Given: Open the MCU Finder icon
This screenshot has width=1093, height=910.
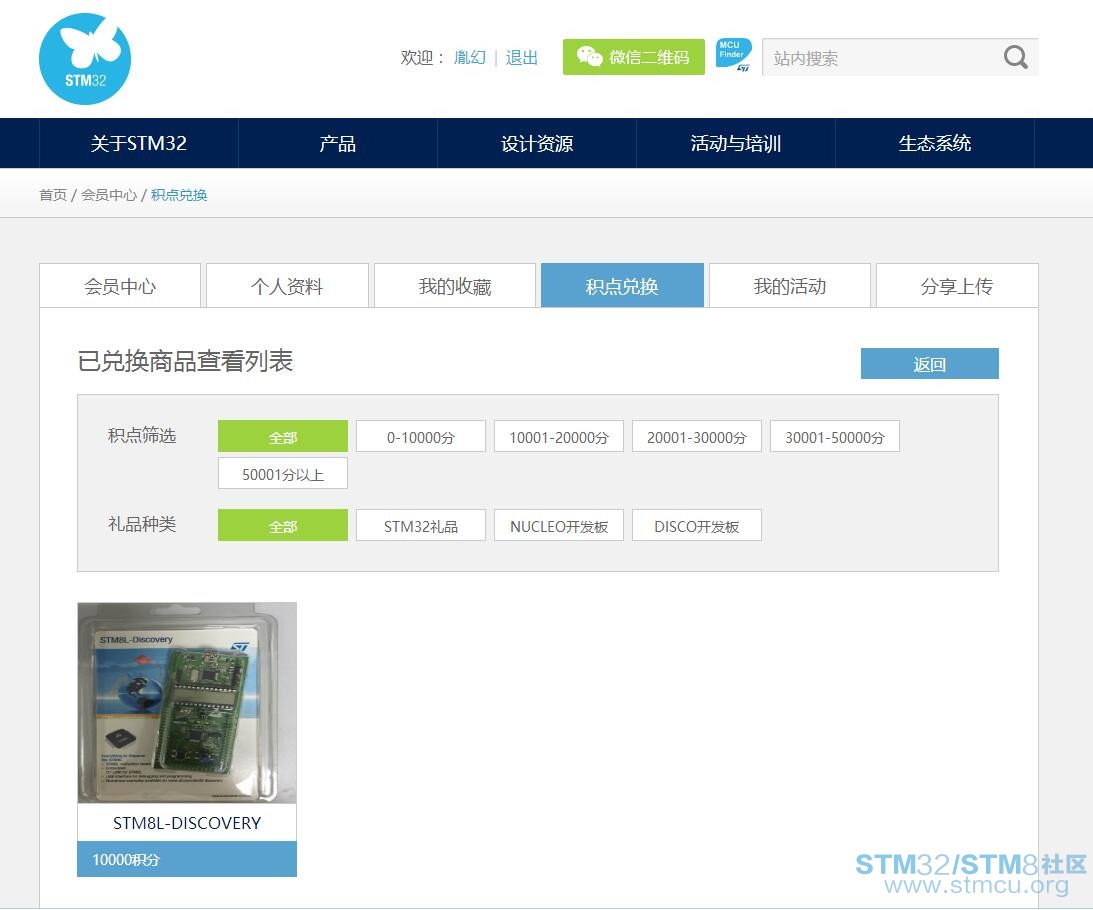Looking at the screenshot, I should [733, 55].
